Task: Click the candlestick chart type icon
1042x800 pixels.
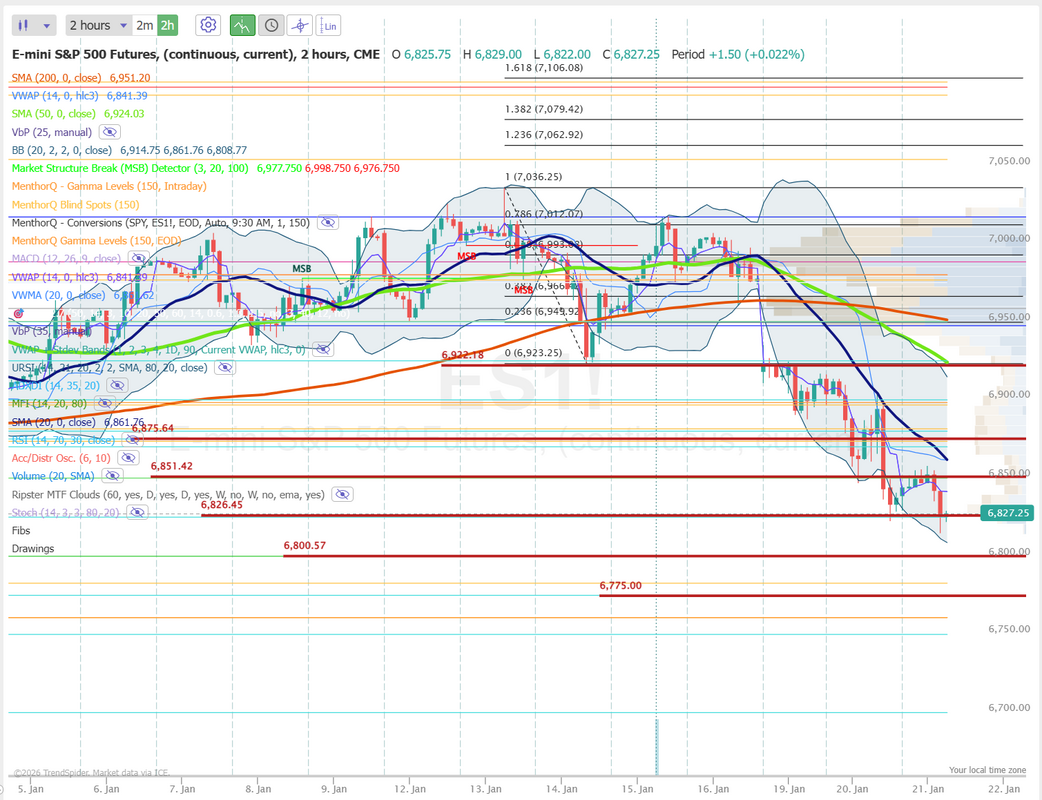Action: 25,25
